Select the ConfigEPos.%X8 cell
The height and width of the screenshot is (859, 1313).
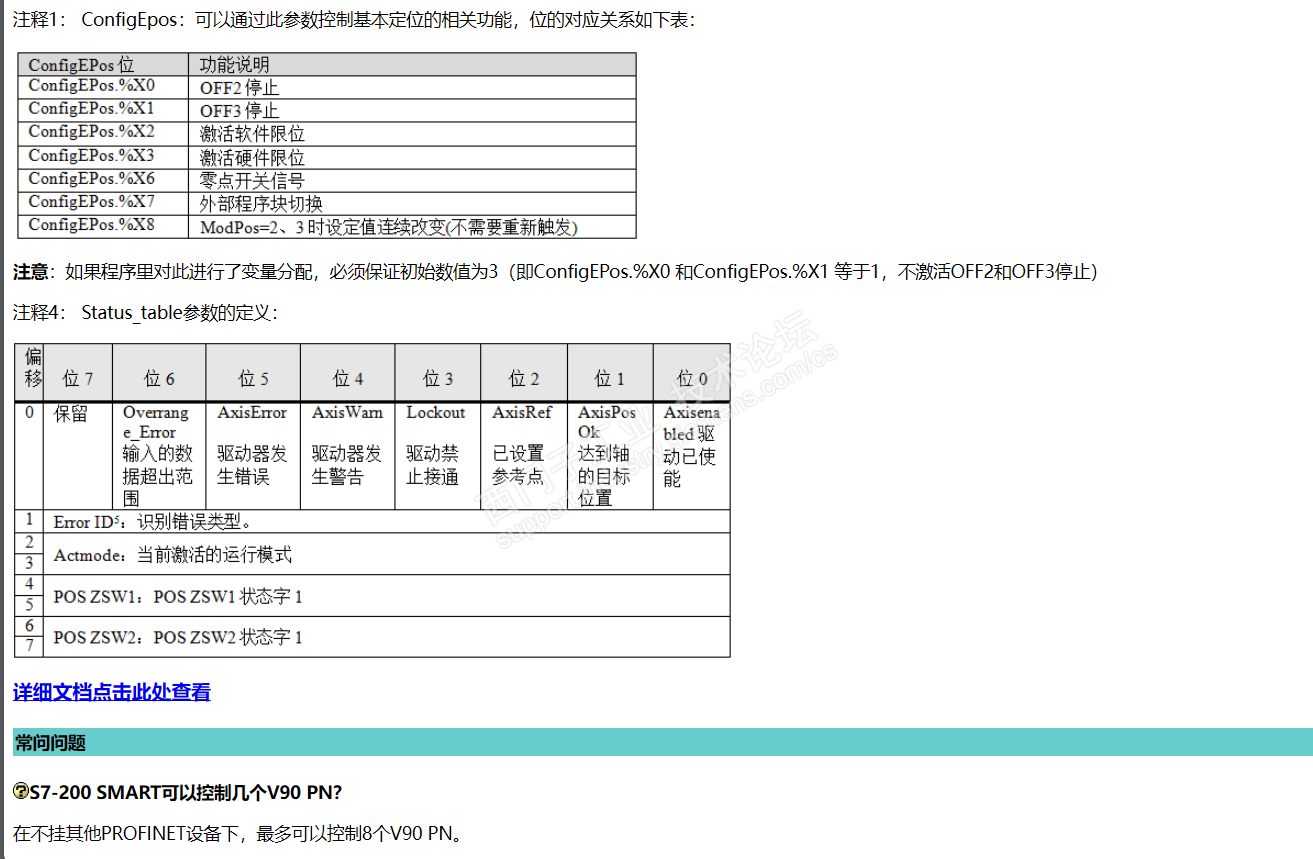(104, 226)
